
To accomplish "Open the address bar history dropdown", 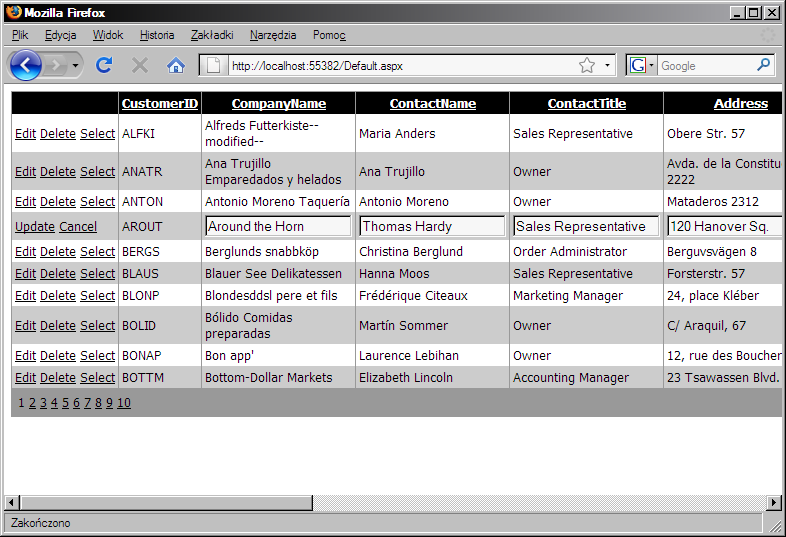I will 608,65.
